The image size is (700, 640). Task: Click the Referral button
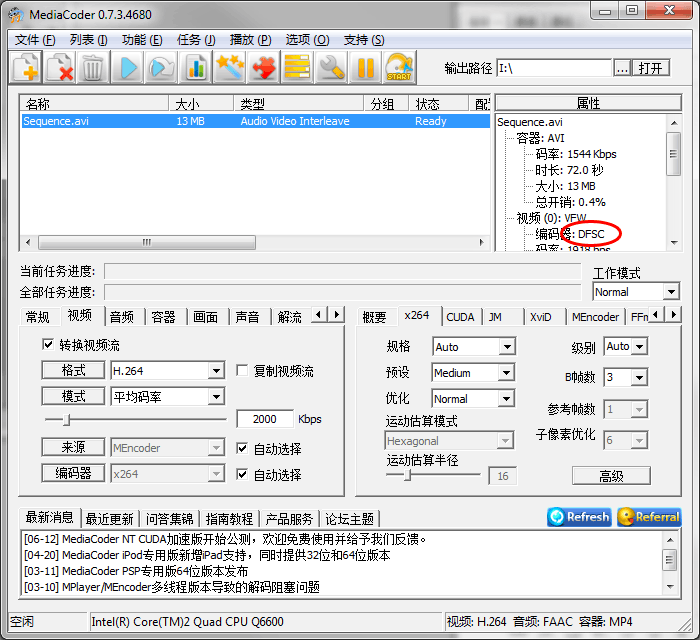pos(650,517)
